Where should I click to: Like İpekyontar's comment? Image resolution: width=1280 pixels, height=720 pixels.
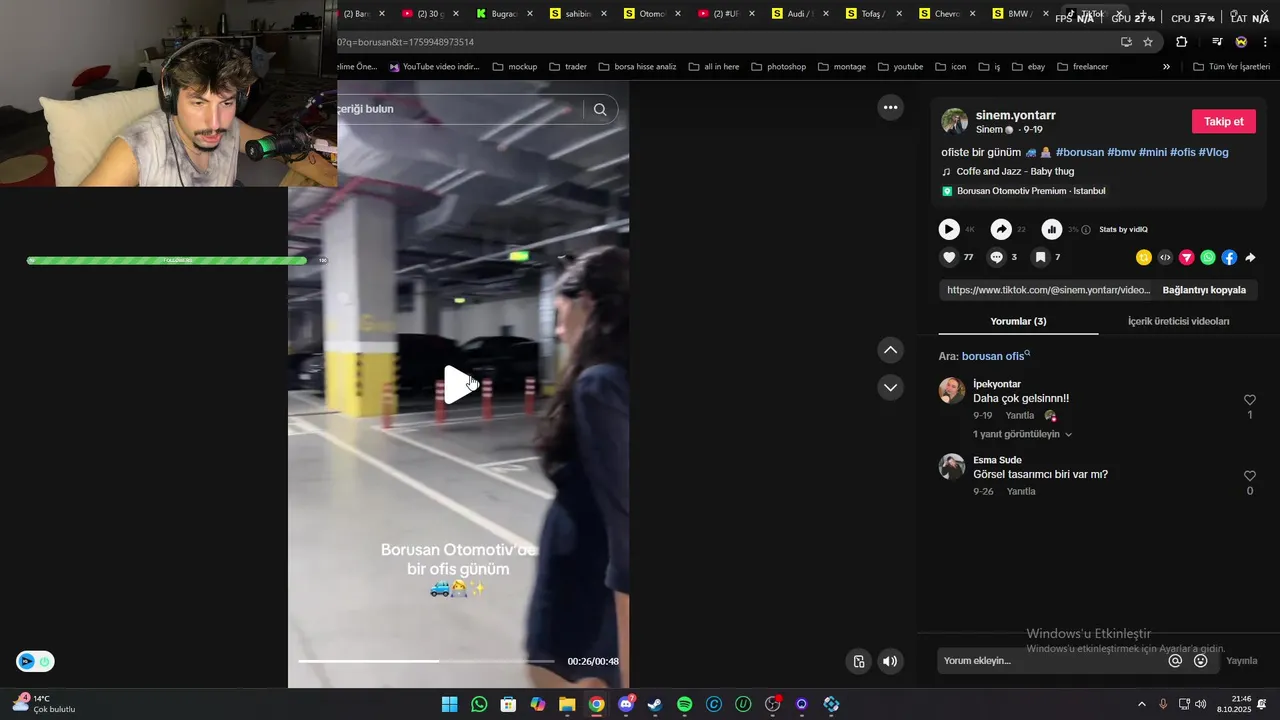[1249, 400]
